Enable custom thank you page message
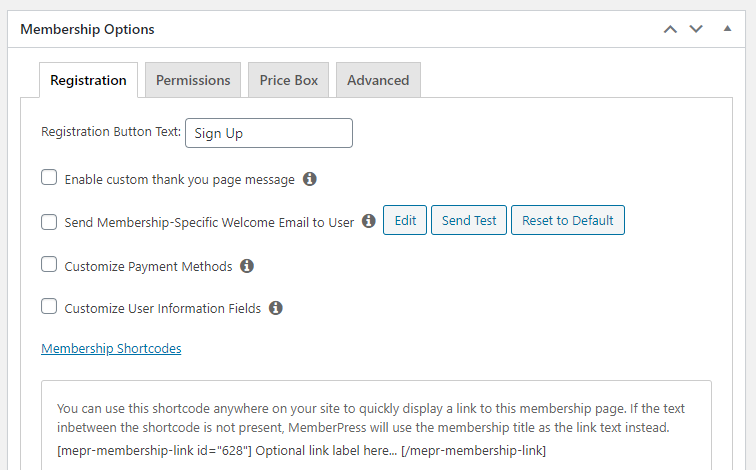The width and height of the screenshot is (756, 470). [x=49, y=178]
